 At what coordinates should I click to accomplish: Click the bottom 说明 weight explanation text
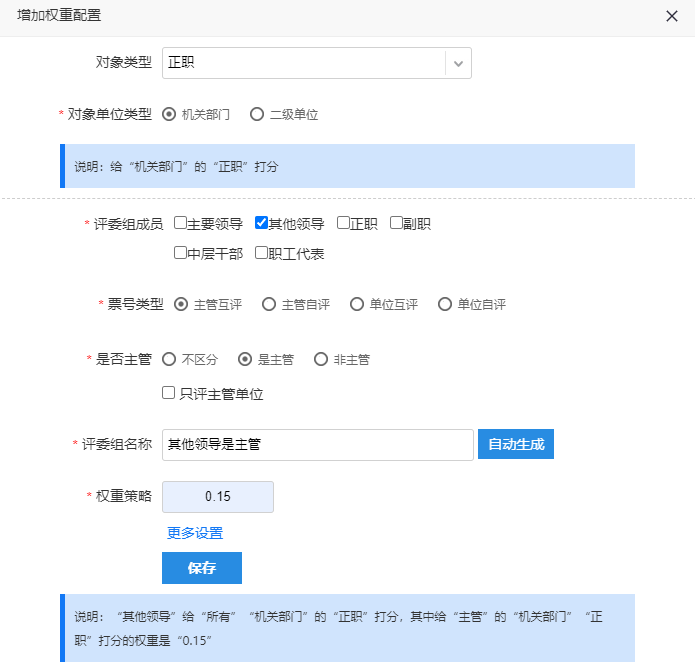tap(338, 628)
